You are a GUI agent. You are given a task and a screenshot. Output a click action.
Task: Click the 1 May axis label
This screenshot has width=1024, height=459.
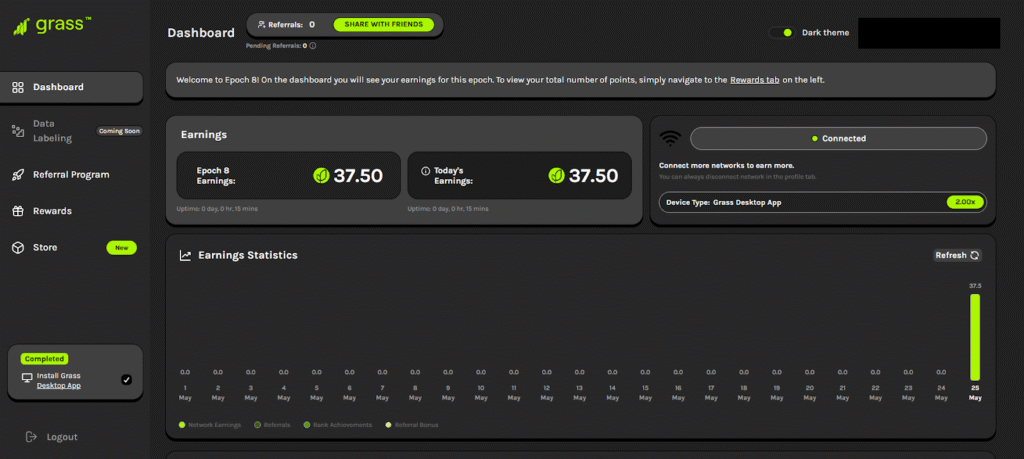[x=185, y=394]
